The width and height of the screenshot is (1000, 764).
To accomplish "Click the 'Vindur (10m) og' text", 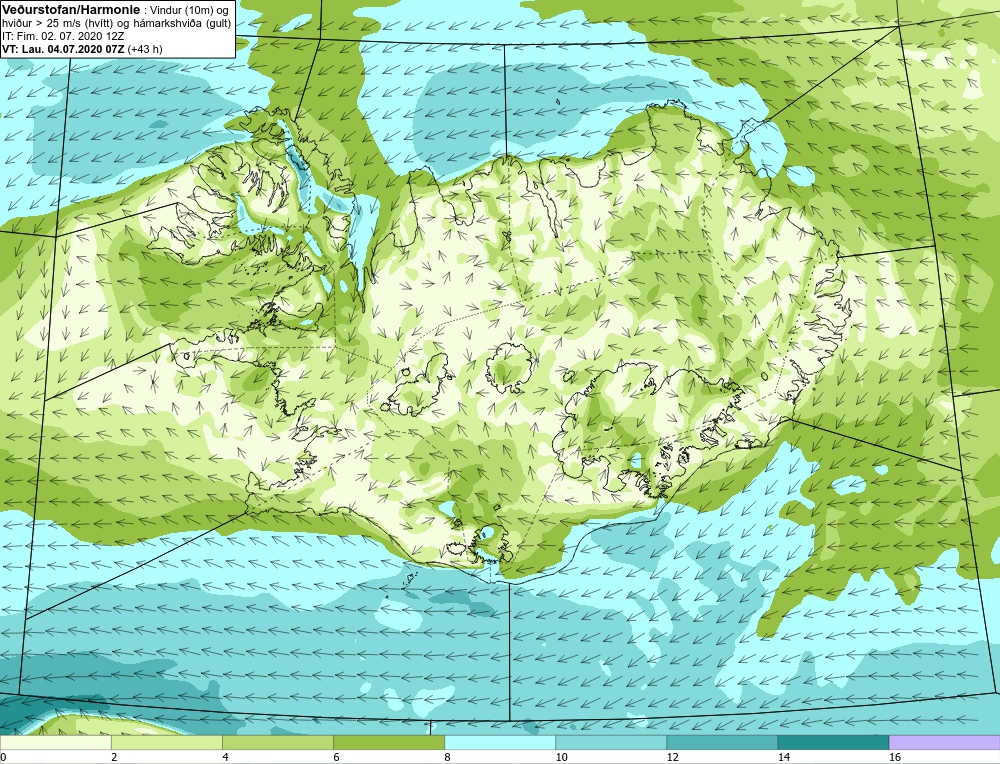I will 188,10.
